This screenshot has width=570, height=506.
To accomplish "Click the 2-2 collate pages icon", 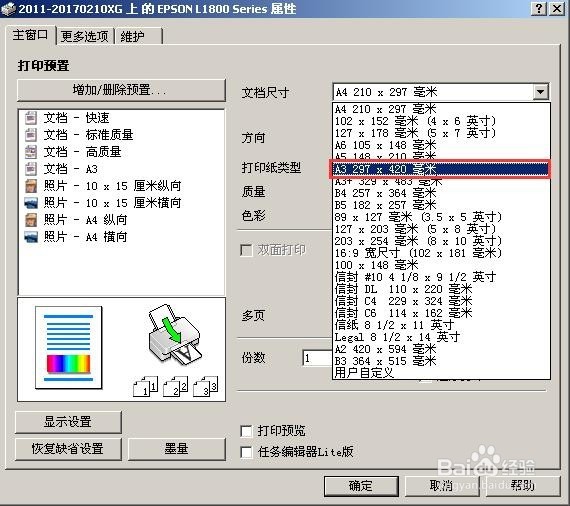I will (x=176, y=386).
